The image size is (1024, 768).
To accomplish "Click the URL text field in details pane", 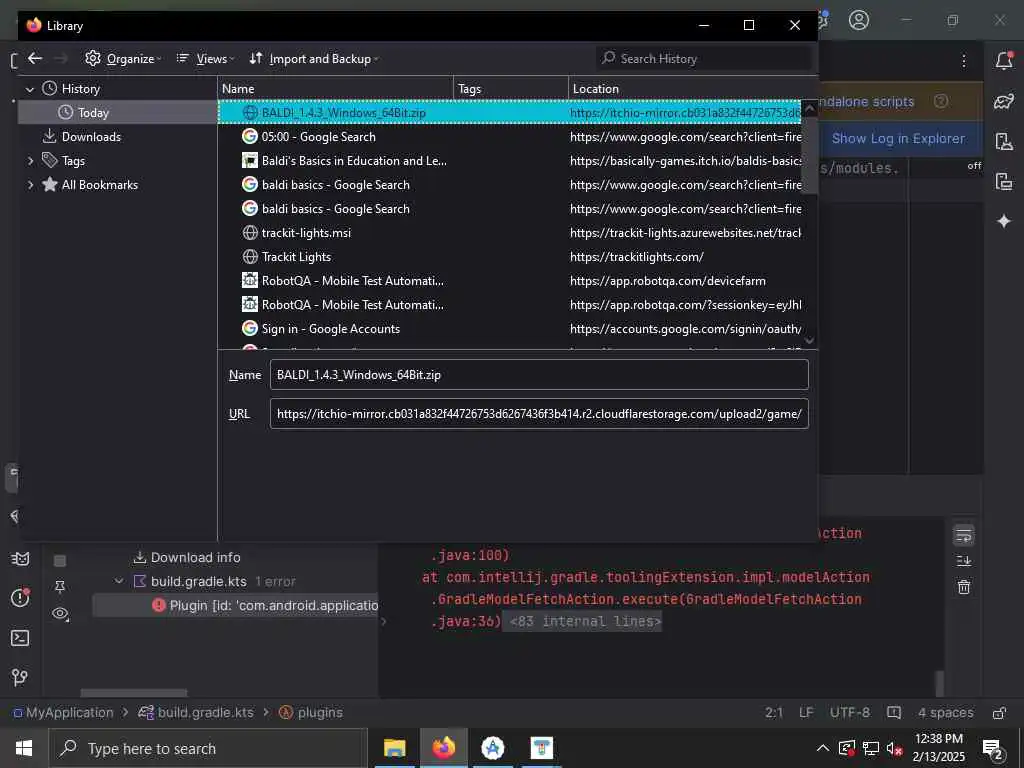I will coord(539,414).
